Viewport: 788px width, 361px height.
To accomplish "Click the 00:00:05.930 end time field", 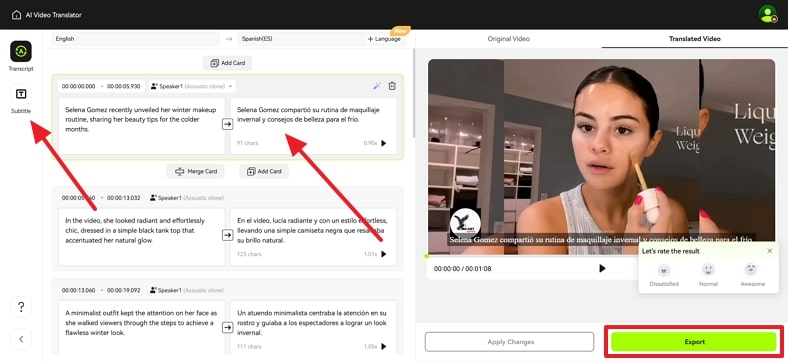I will [x=124, y=86].
